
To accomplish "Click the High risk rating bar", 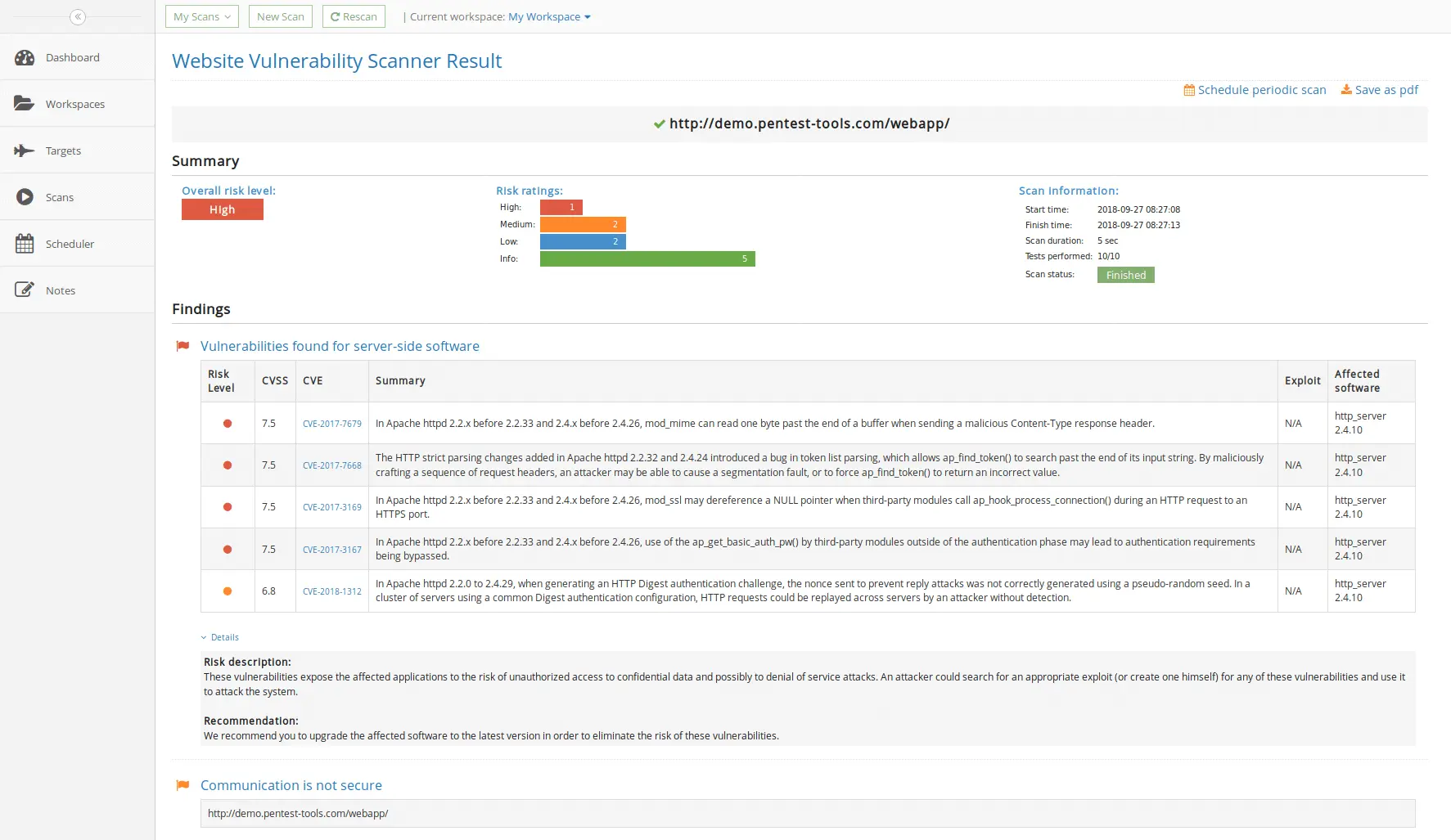I will [x=561, y=207].
